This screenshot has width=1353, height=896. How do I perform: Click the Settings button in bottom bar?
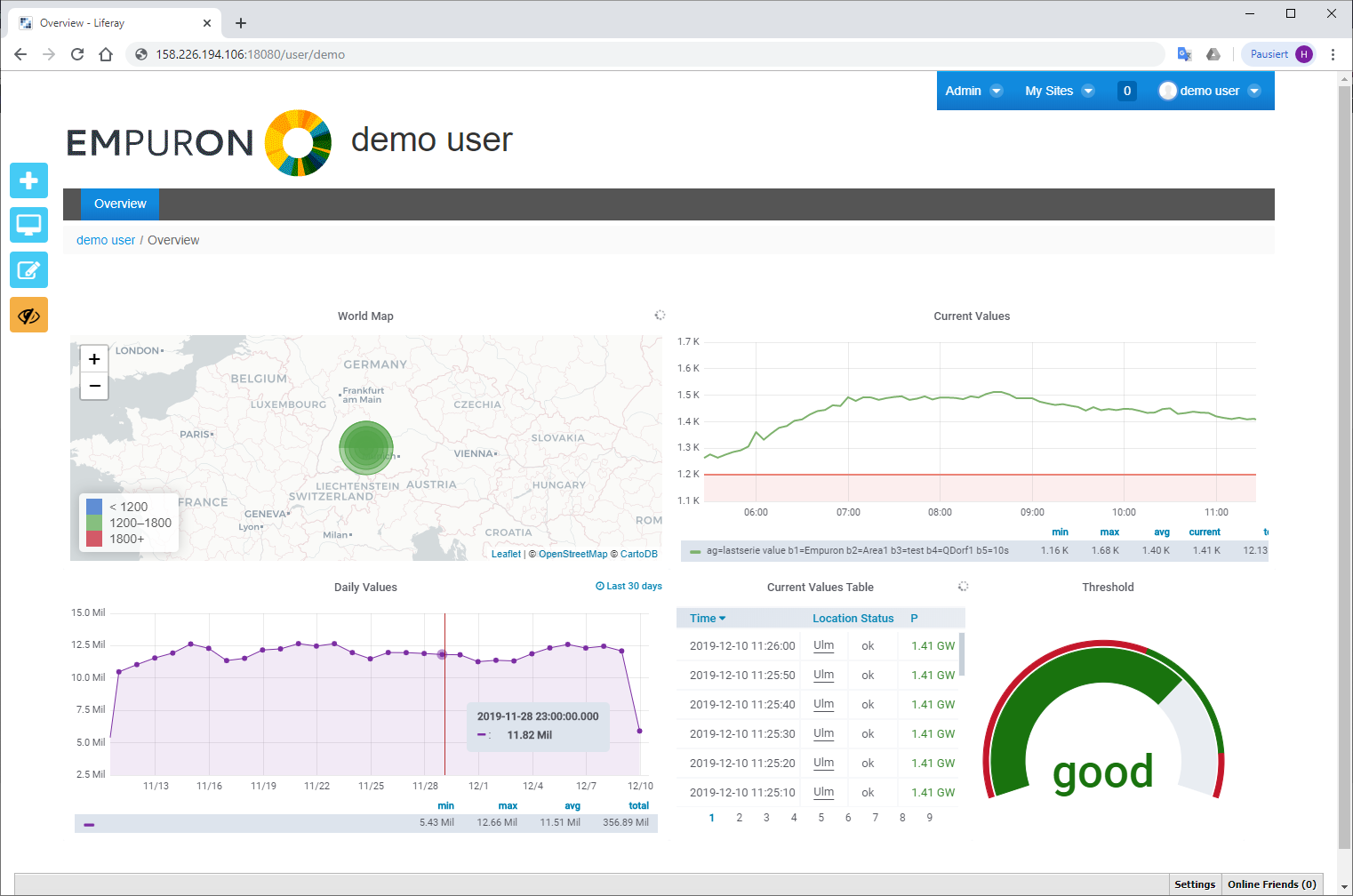(x=1195, y=884)
